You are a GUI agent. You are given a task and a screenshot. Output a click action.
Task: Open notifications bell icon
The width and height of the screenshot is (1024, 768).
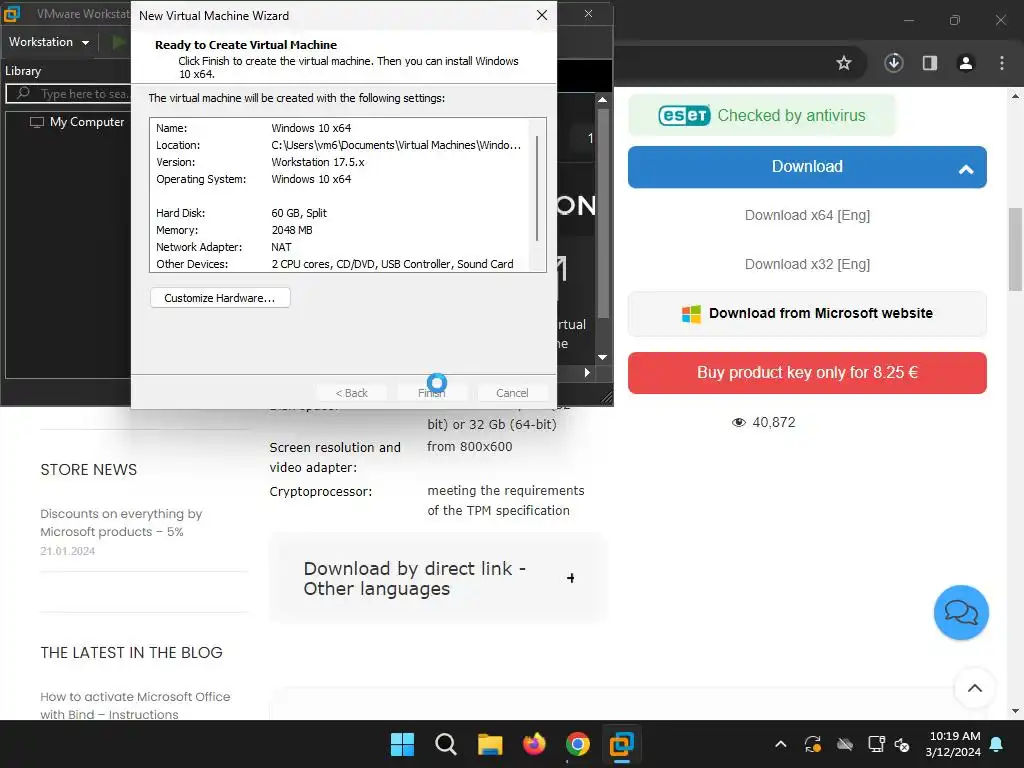(x=997, y=744)
